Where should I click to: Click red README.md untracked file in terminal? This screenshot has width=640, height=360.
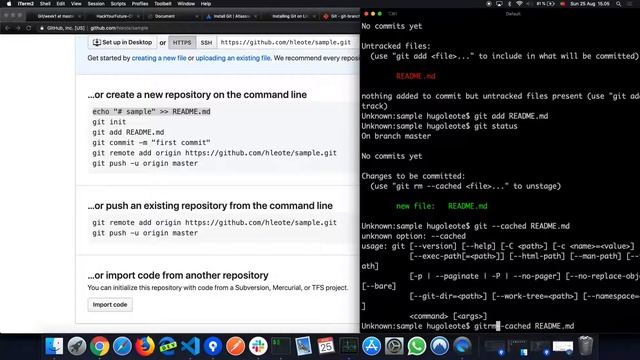(x=416, y=76)
